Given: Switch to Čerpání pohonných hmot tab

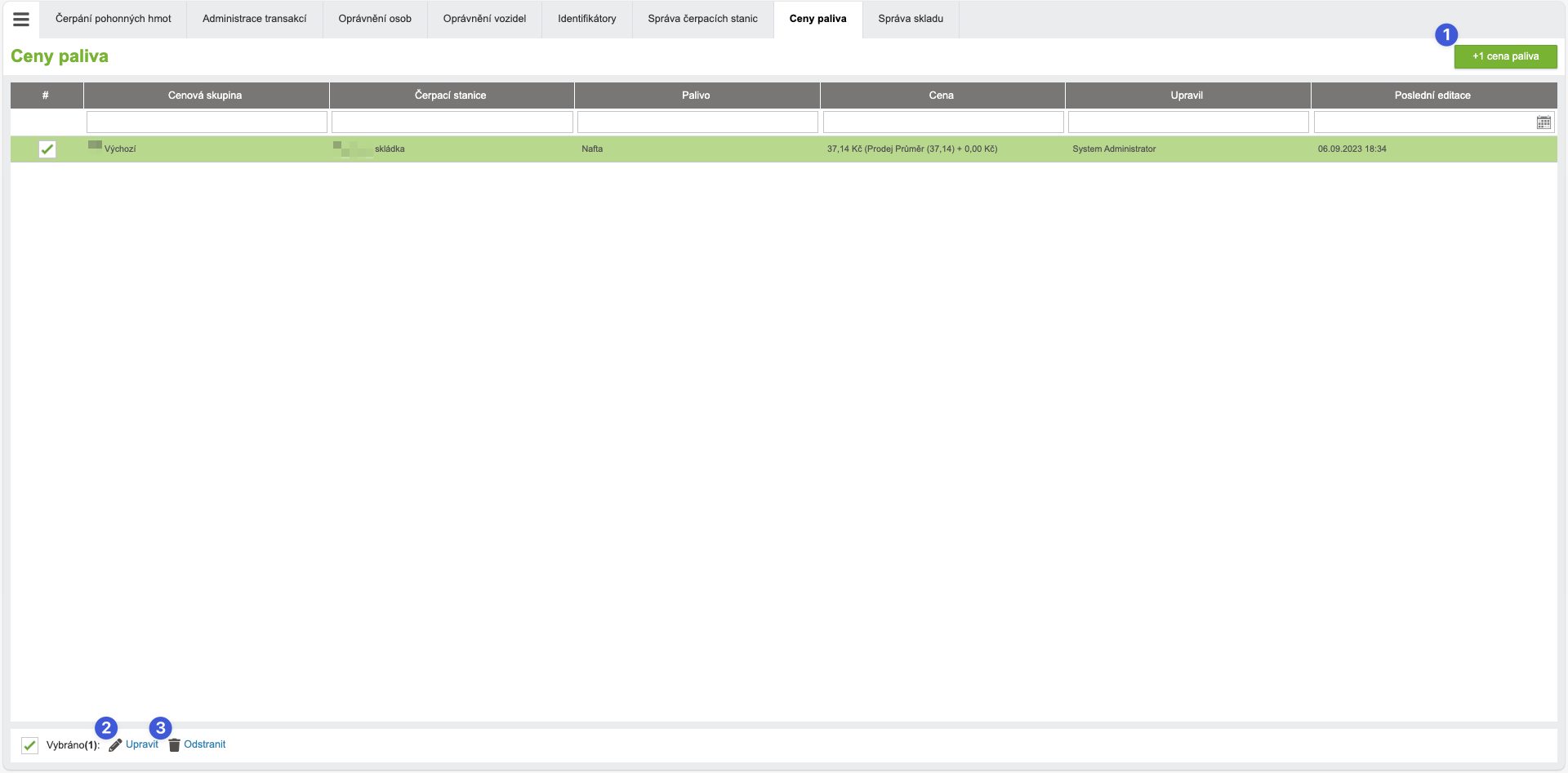Looking at the screenshot, I should (x=114, y=19).
